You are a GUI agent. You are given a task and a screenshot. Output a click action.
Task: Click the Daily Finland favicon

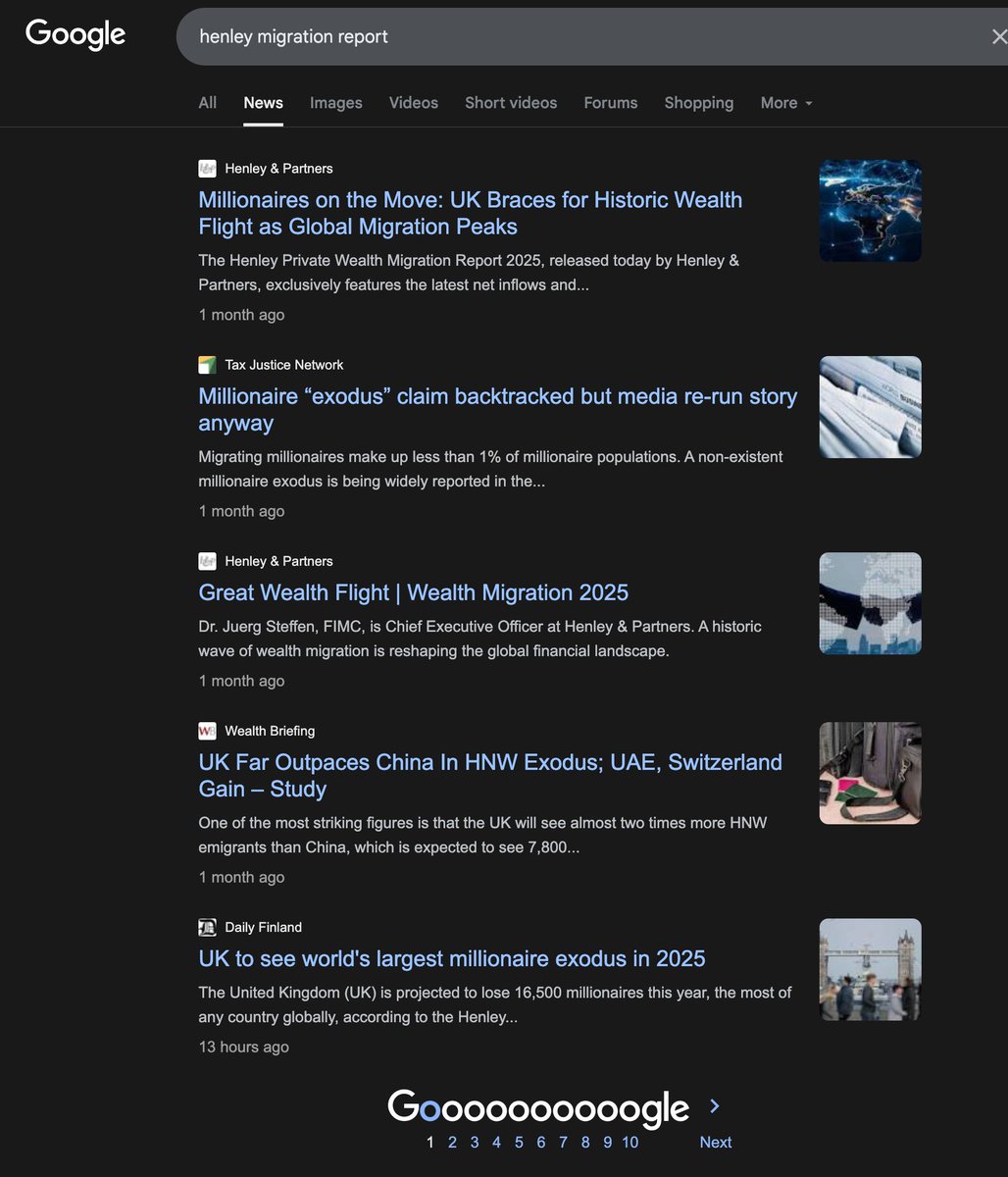pyautogui.click(x=207, y=927)
